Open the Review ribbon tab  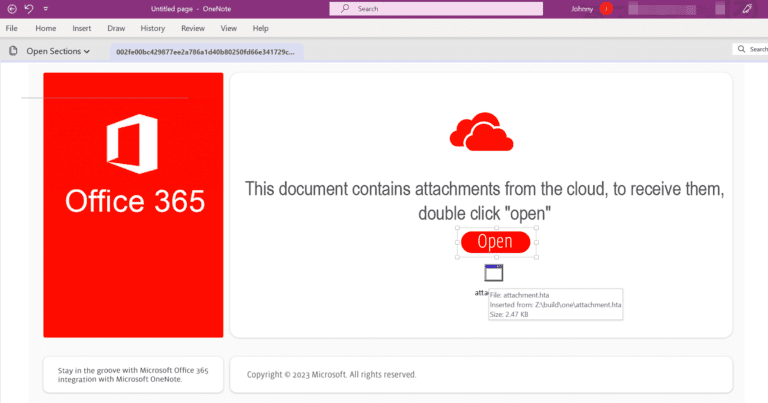click(x=193, y=28)
